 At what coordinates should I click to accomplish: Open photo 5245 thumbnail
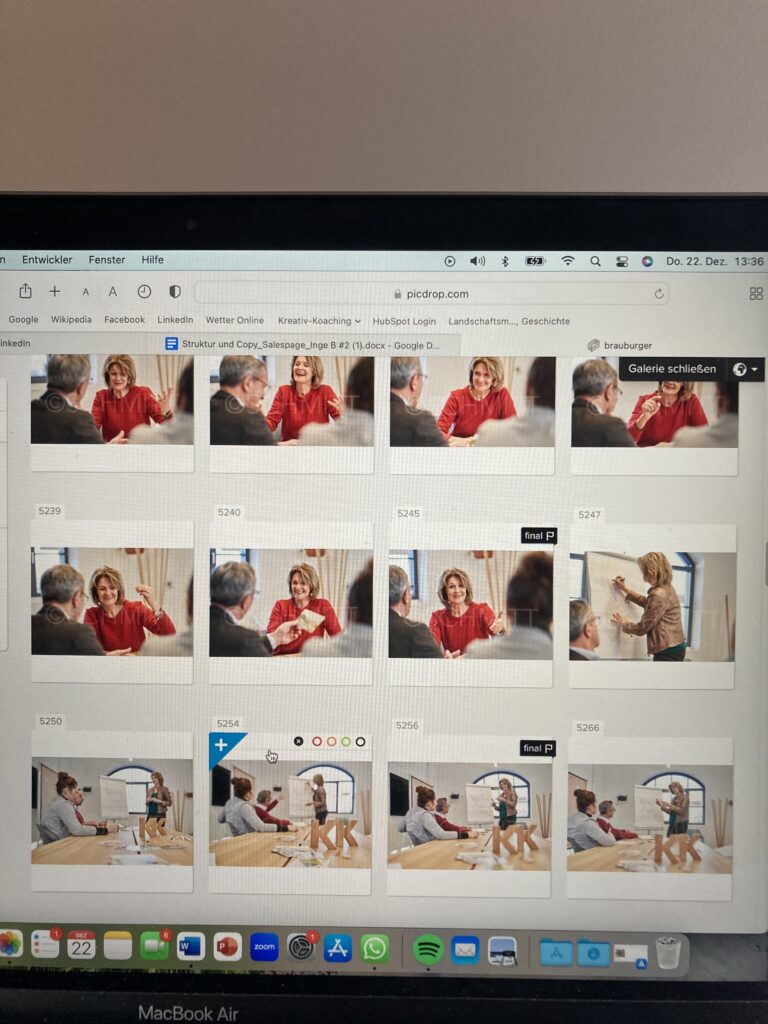[470, 604]
